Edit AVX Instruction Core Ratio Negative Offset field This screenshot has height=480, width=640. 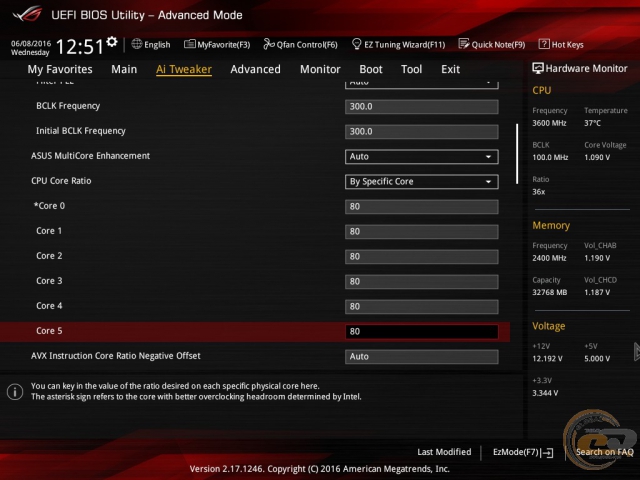coord(422,357)
